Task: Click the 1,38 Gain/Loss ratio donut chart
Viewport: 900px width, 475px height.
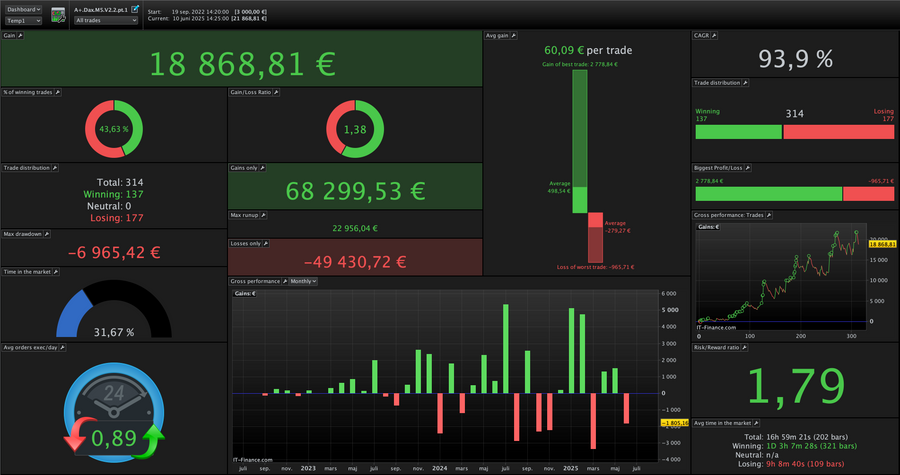Action: click(355, 129)
